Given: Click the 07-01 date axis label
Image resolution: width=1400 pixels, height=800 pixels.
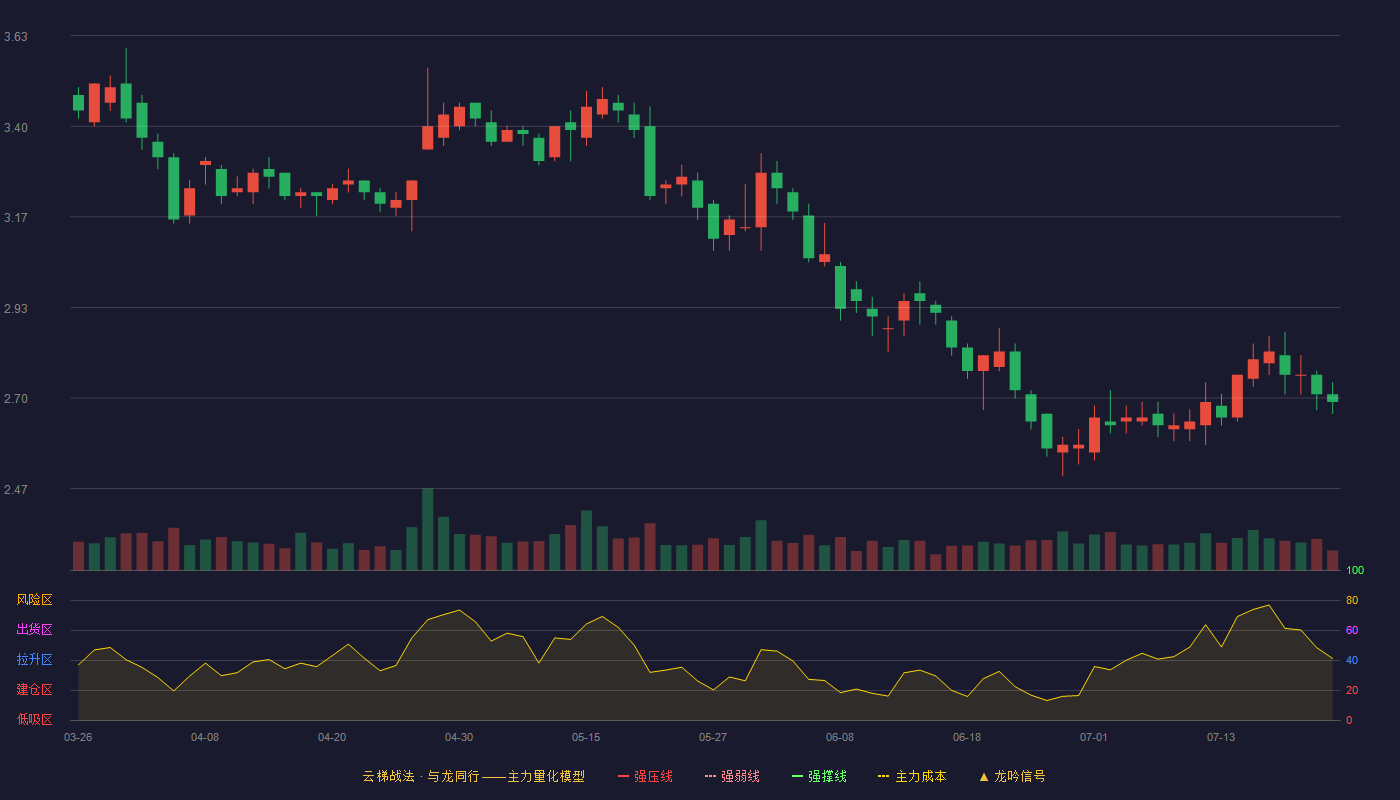Looking at the screenshot, I should point(1094,737).
